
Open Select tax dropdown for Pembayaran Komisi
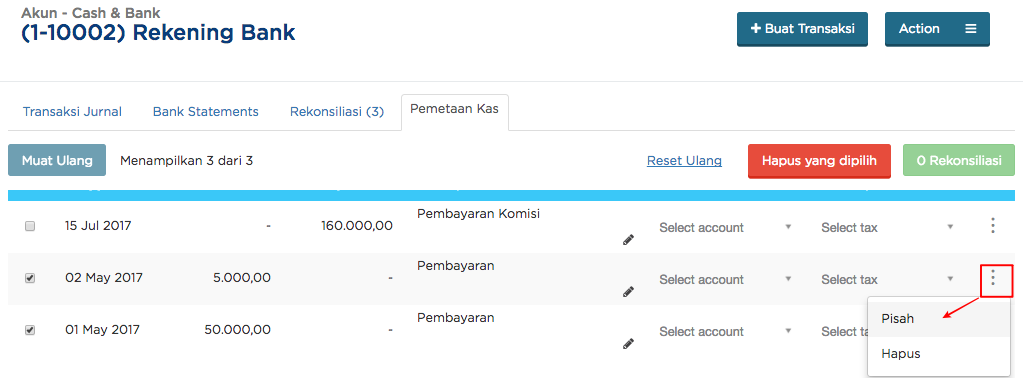(x=887, y=228)
